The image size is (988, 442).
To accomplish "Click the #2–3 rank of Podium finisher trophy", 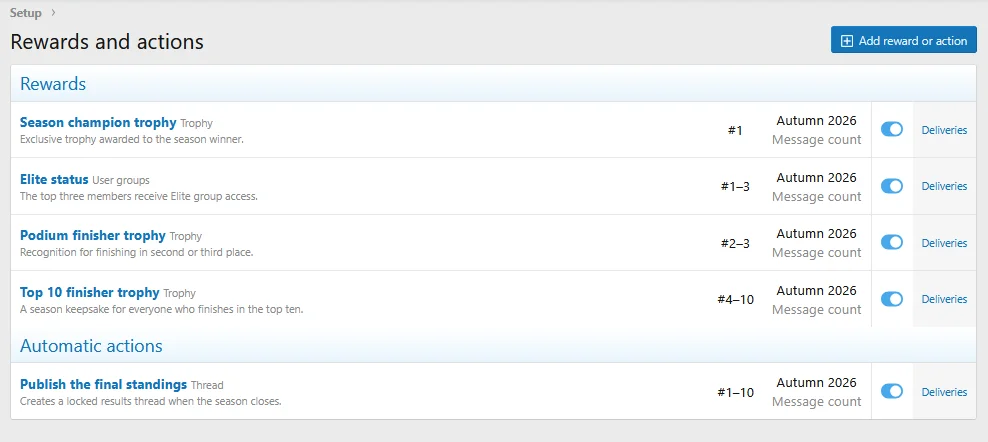I will 735,243.
